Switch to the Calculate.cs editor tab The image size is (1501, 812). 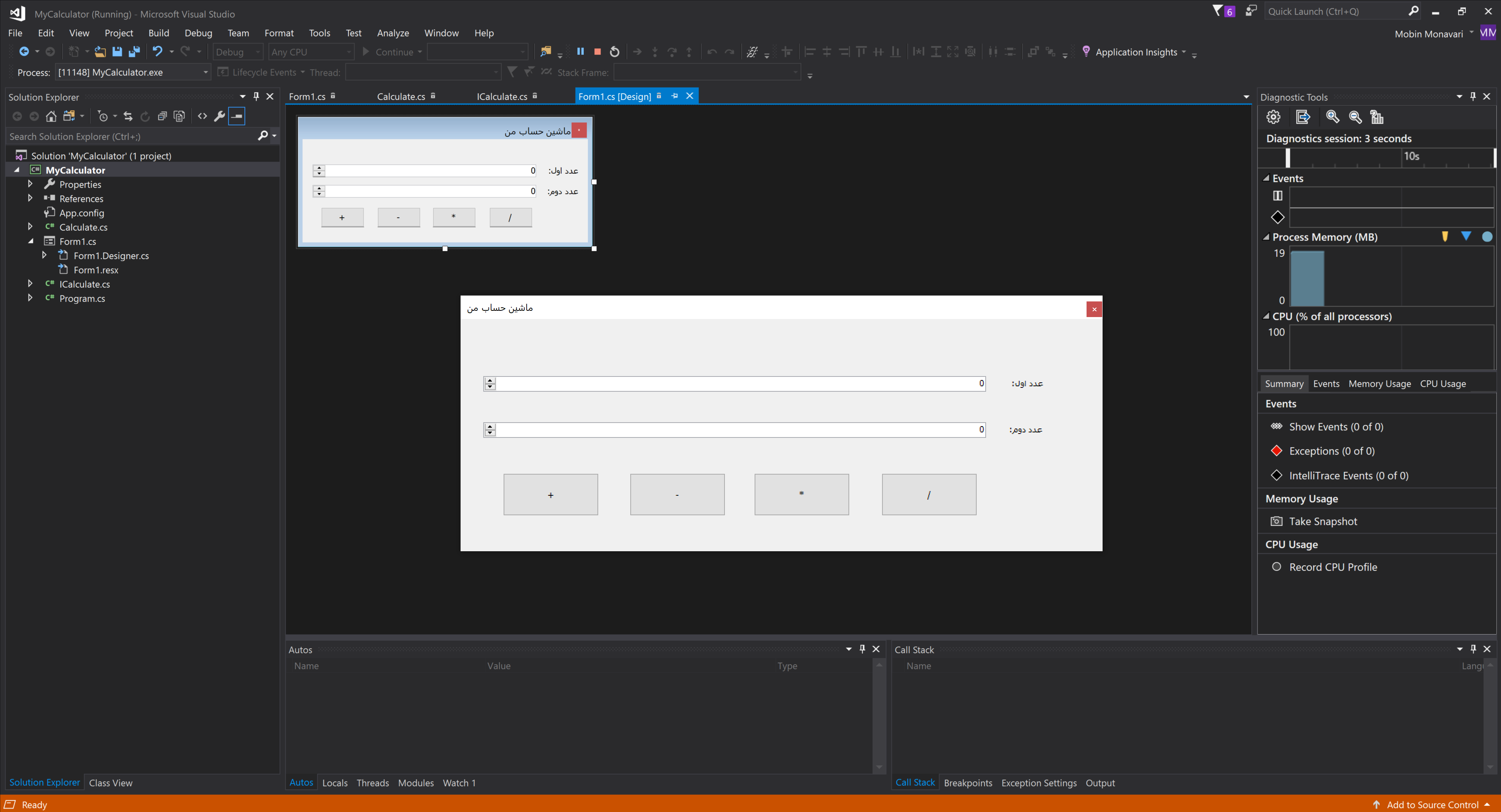click(401, 97)
